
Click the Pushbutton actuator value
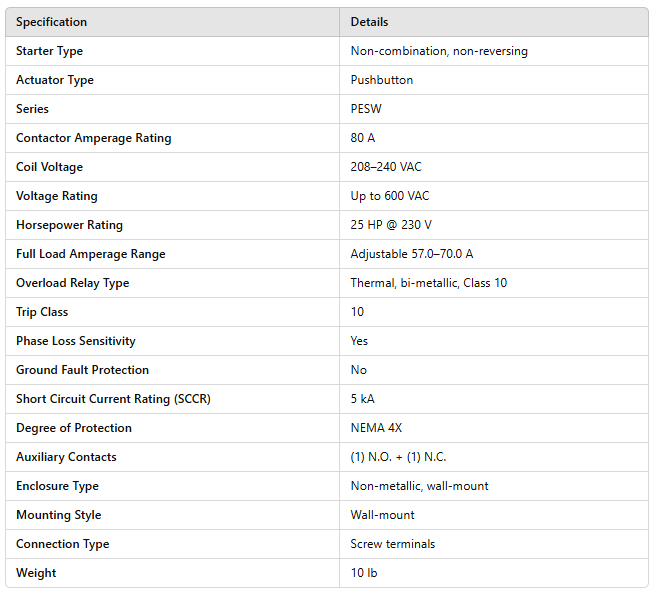(x=382, y=80)
